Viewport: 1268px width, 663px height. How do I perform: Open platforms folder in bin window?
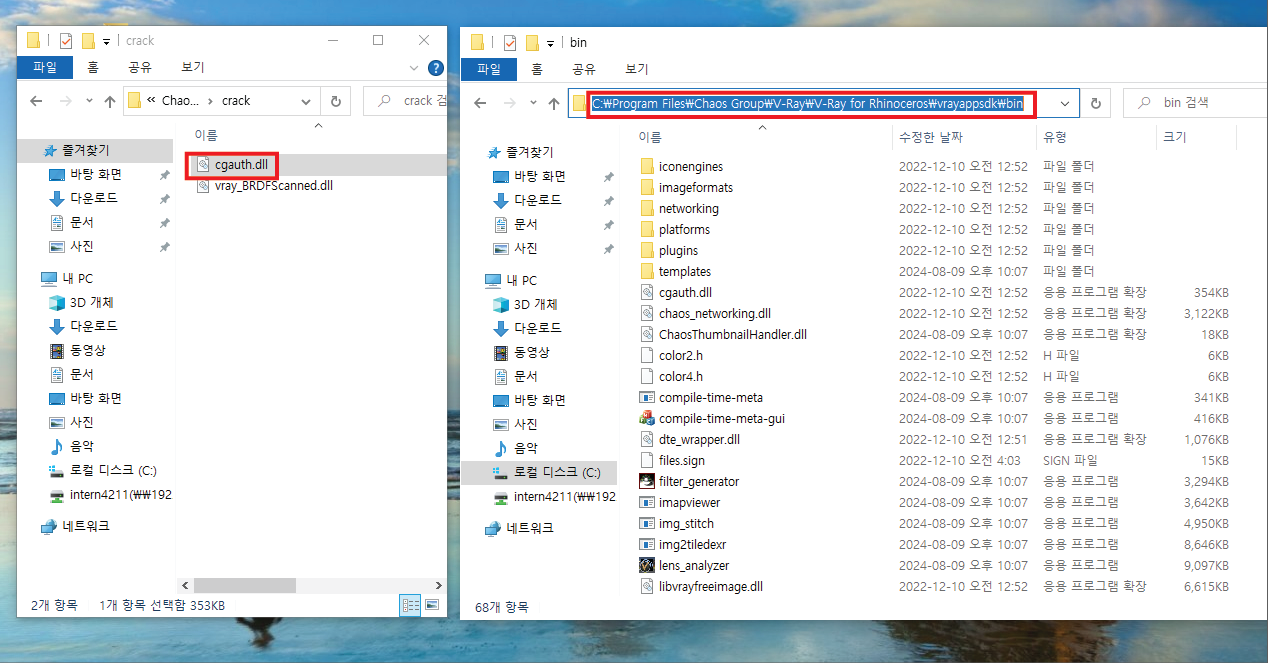coord(684,229)
